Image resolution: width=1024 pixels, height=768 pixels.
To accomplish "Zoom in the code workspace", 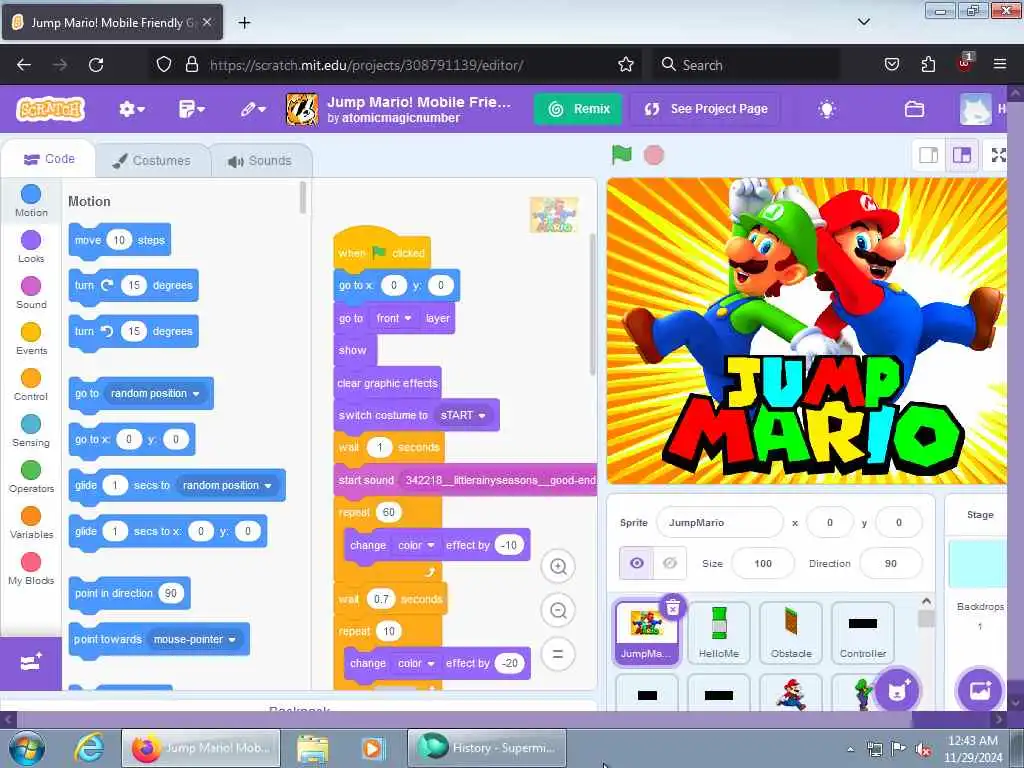I will click(558, 566).
